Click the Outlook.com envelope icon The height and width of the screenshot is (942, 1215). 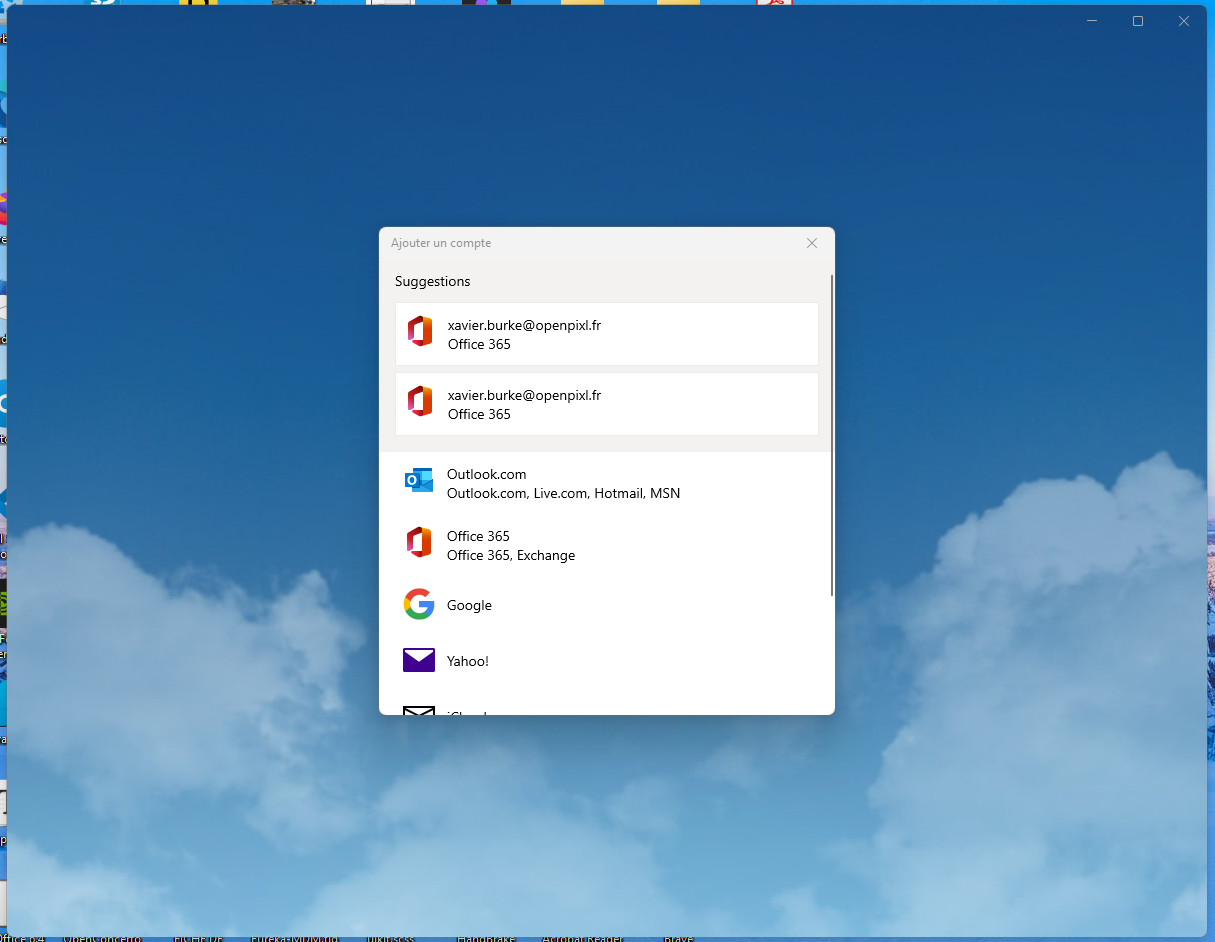[x=419, y=480]
